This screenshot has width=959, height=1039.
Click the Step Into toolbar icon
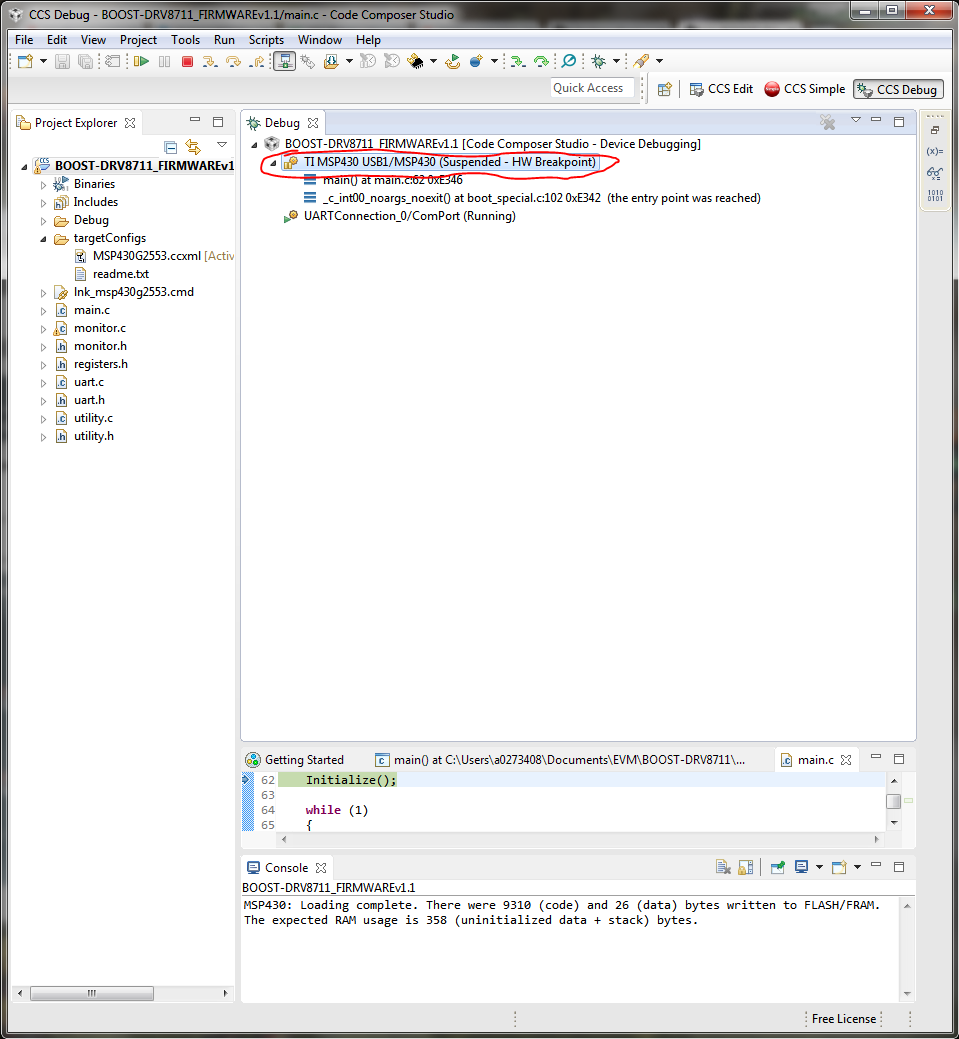(x=209, y=62)
